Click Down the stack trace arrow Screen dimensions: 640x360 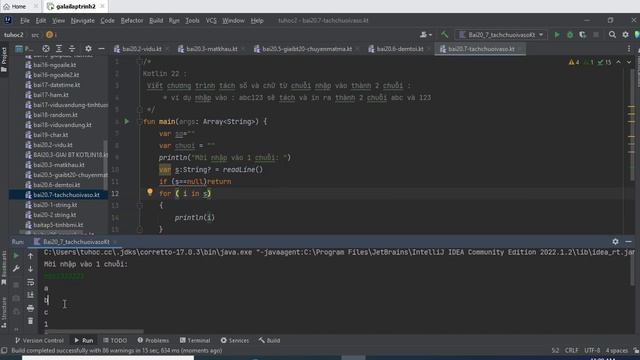[31, 269]
